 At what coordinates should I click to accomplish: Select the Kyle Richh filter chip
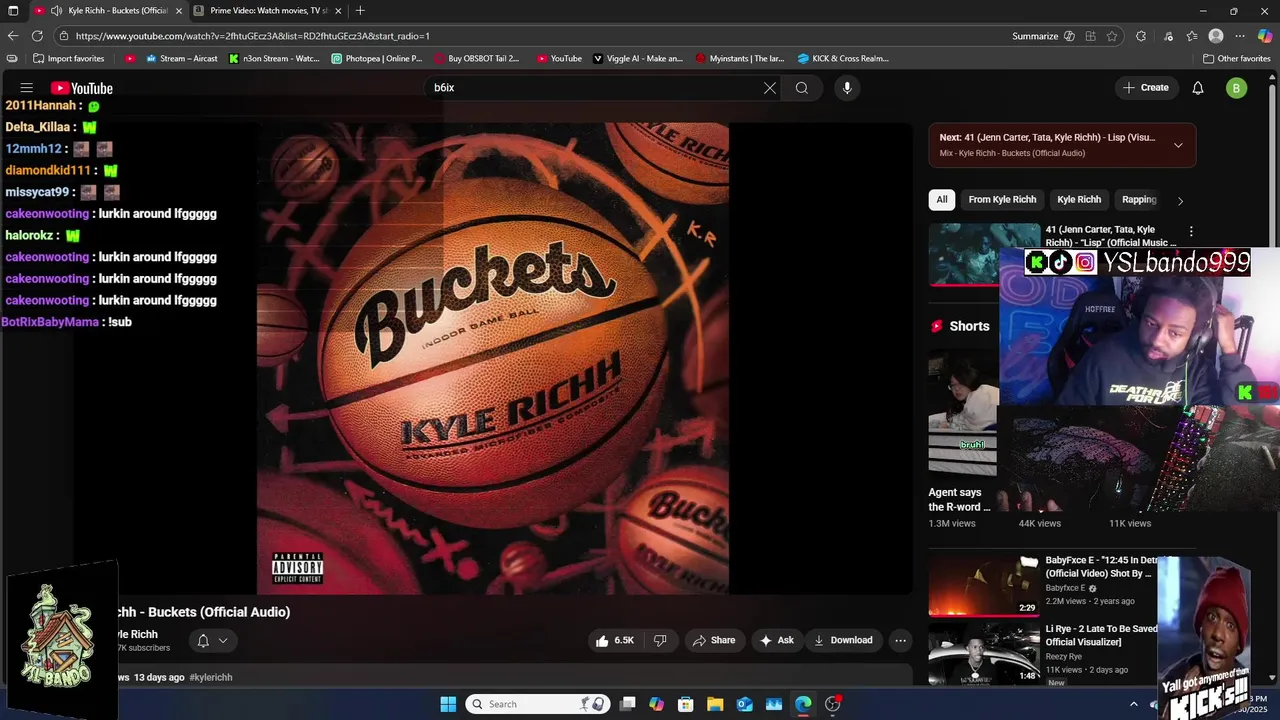point(1079,200)
